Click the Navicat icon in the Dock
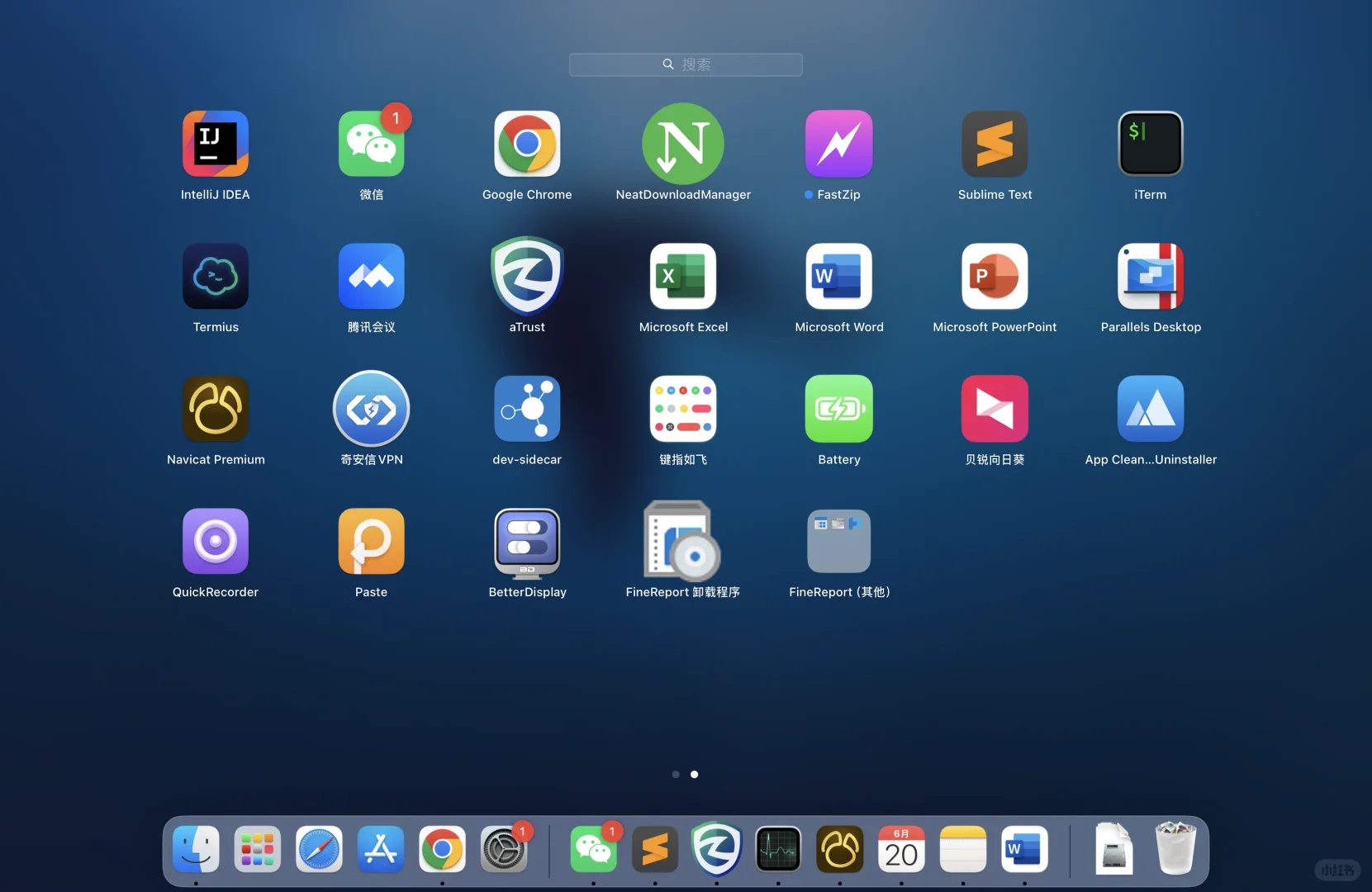 (x=840, y=849)
